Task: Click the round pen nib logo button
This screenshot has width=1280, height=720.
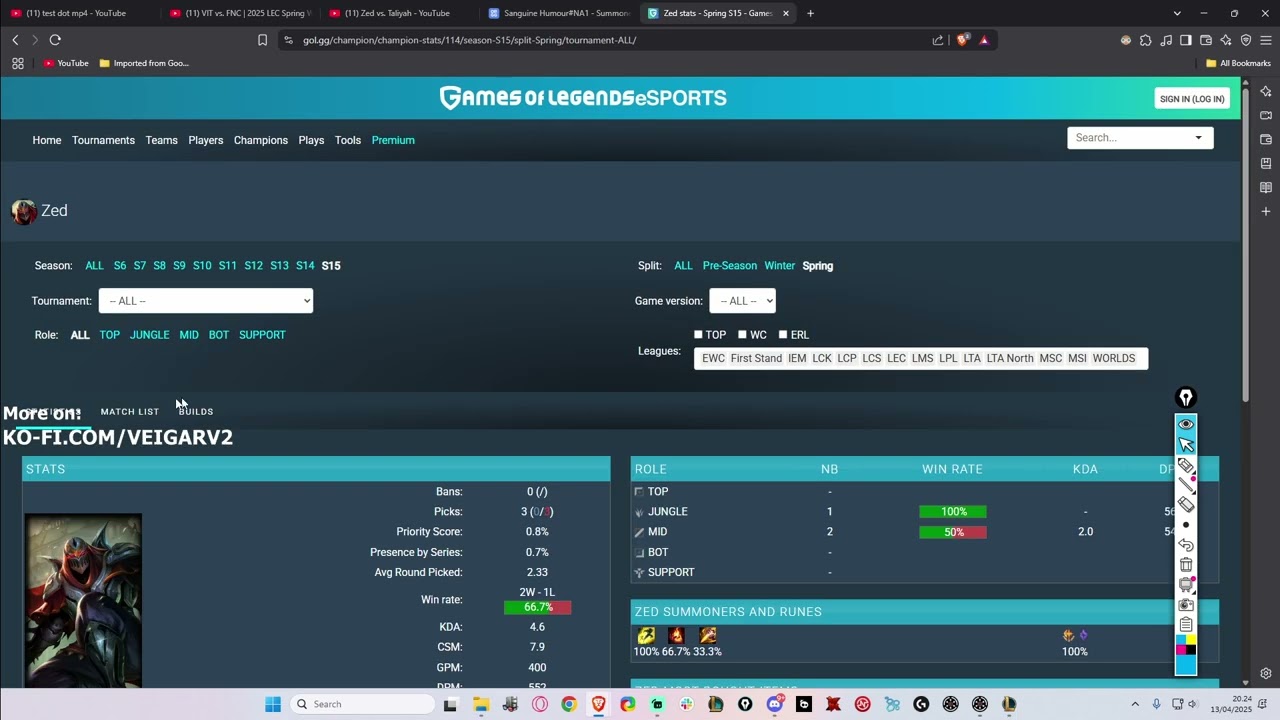Action: pyautogui.click(x=1186, y=398)
